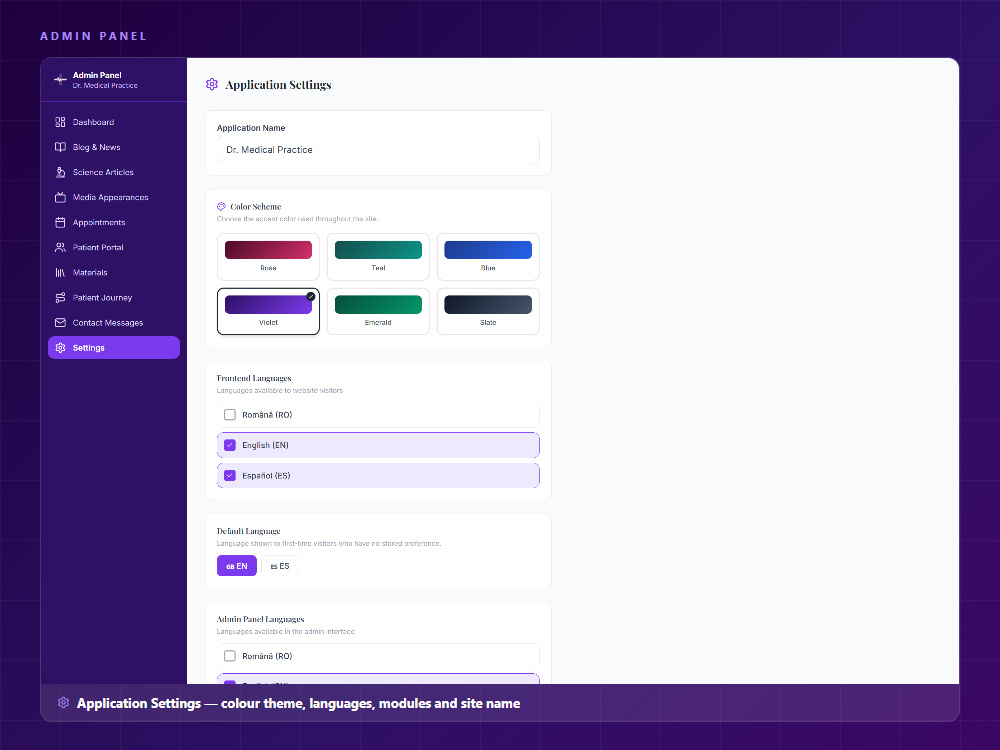Navigate to Appointments
The width and height of the screenshot is (1000, 750).
point(114,222)
